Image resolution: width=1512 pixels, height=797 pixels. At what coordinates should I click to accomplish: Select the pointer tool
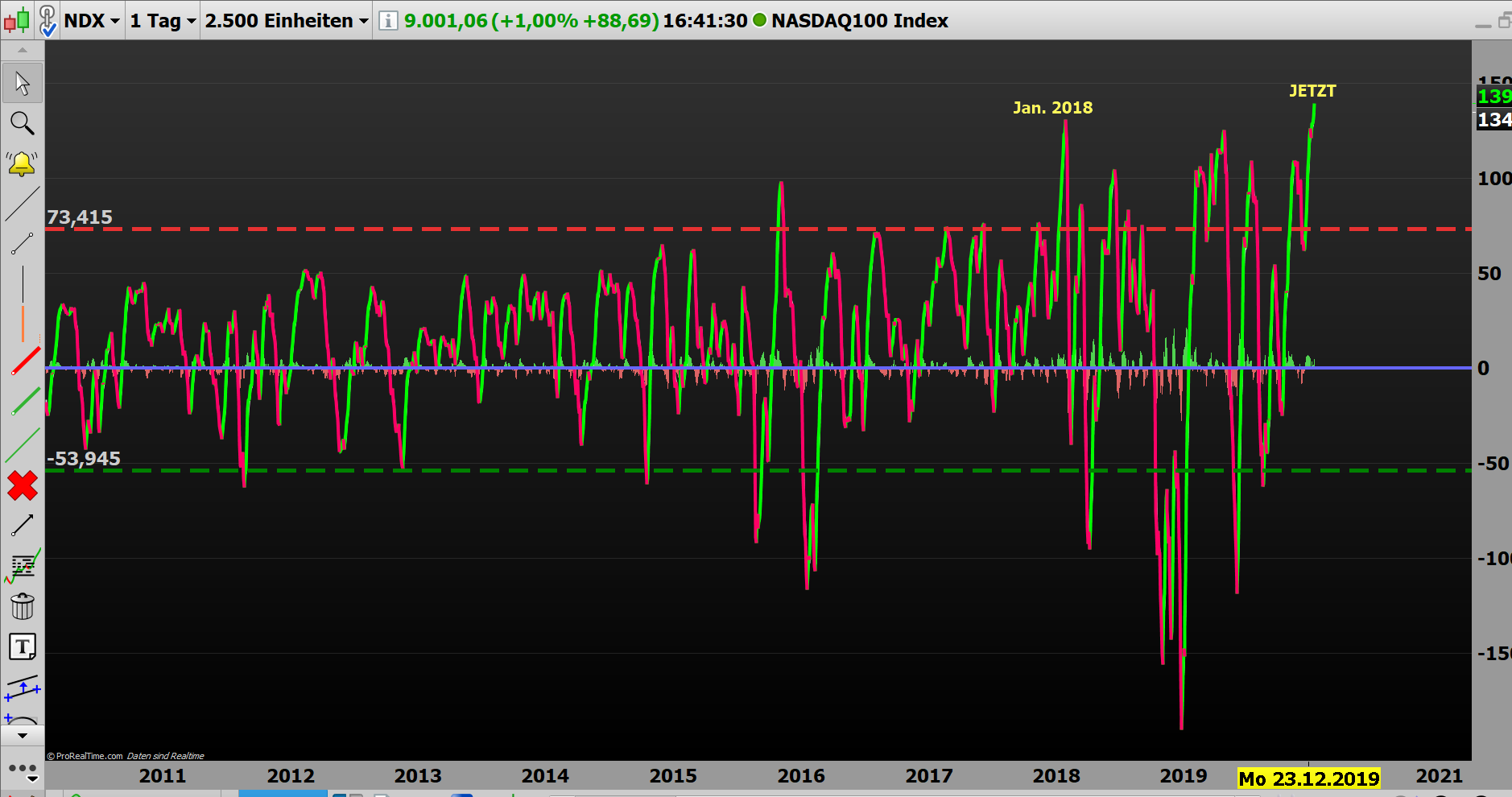pyautogui.click(x=22, y=83)
